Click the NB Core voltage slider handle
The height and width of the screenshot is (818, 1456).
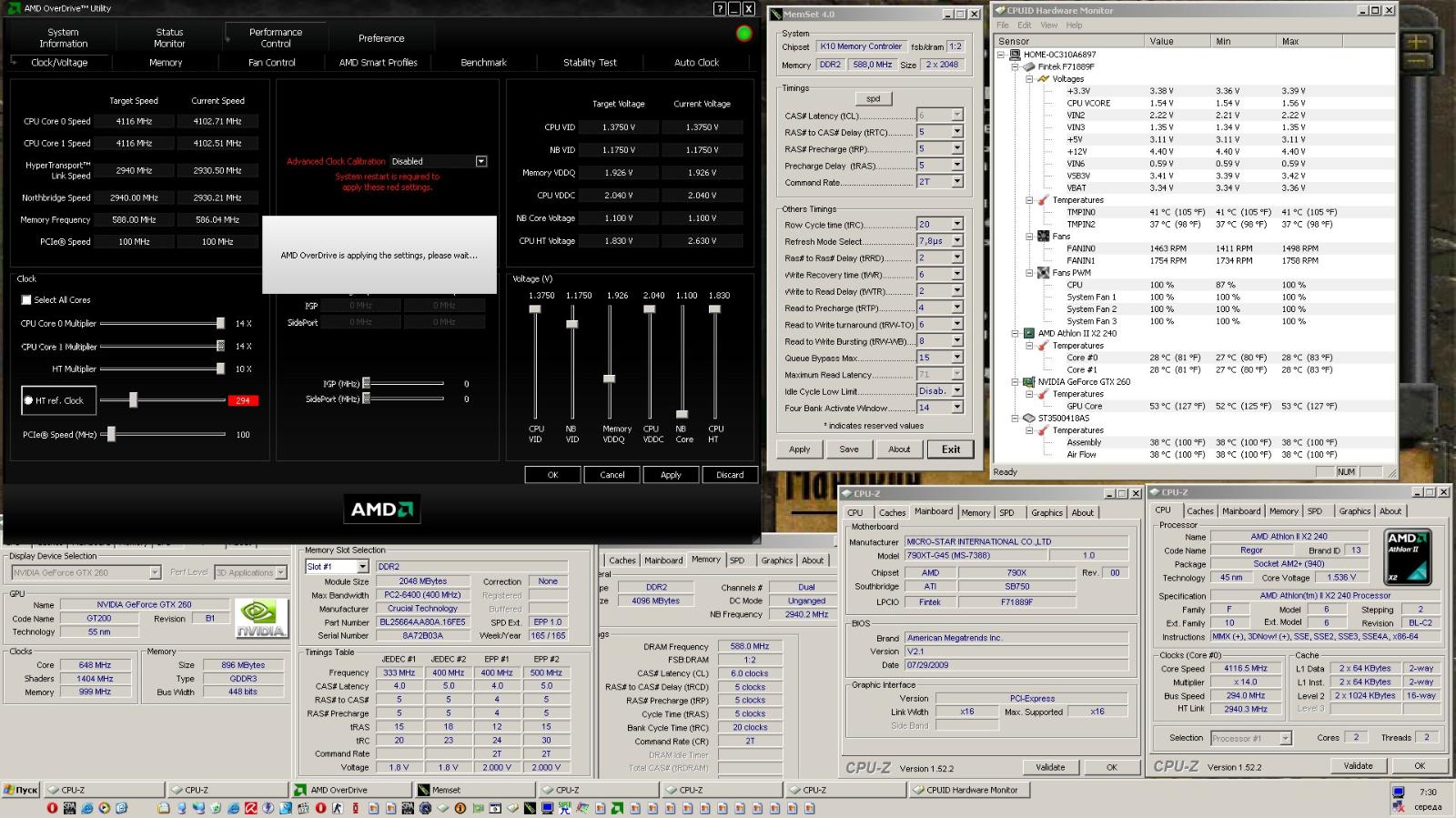pos(682,413)
